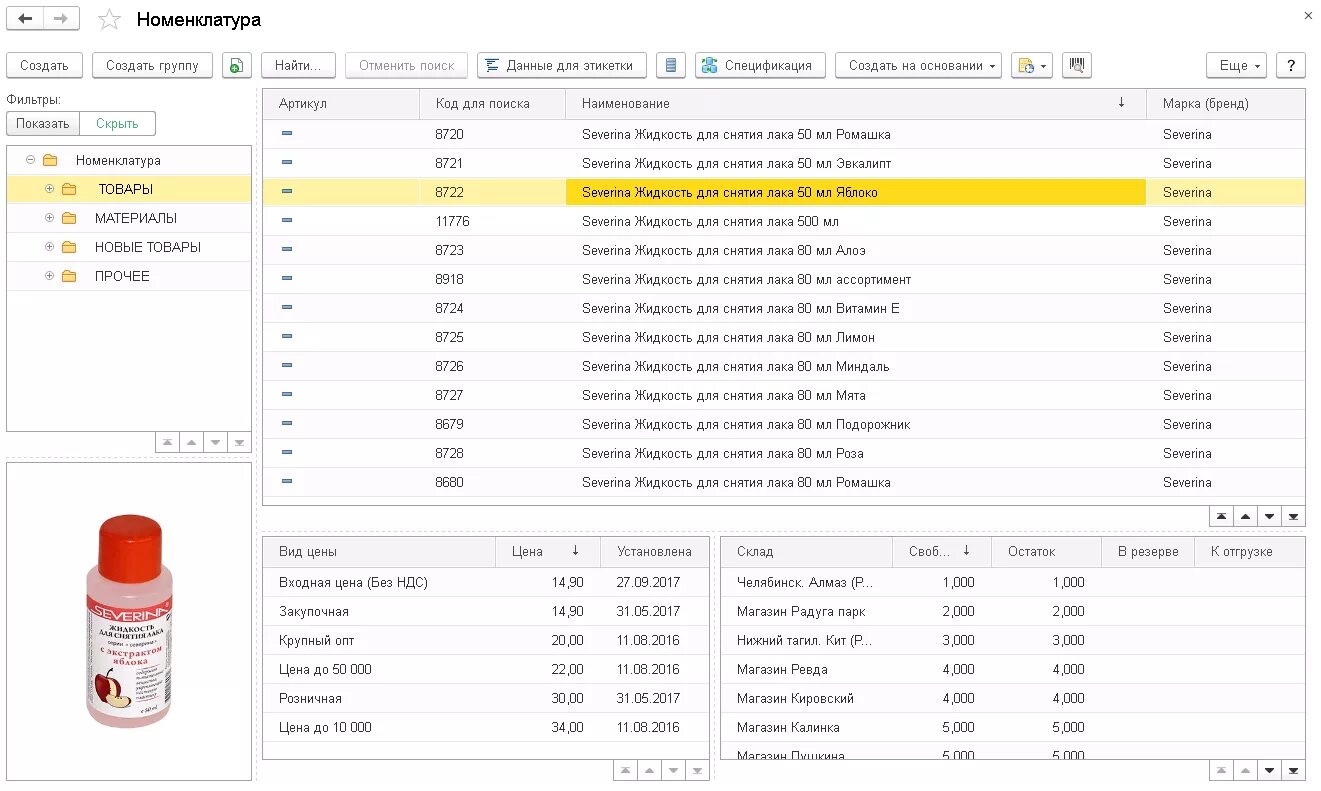Click Создать button
Image resolution: width=1321 pixels, height=791 pixels.
pyautogui.click(x=44, y=65)
